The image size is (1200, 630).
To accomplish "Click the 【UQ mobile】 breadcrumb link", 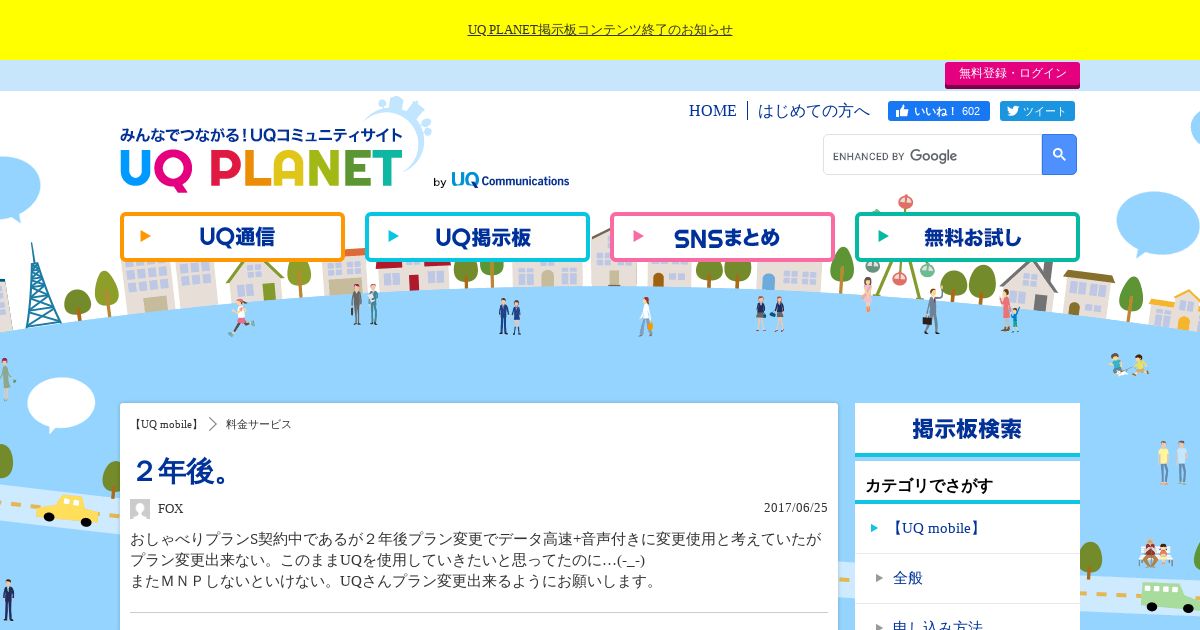I will pyautogui.click(x=166, y=424).
